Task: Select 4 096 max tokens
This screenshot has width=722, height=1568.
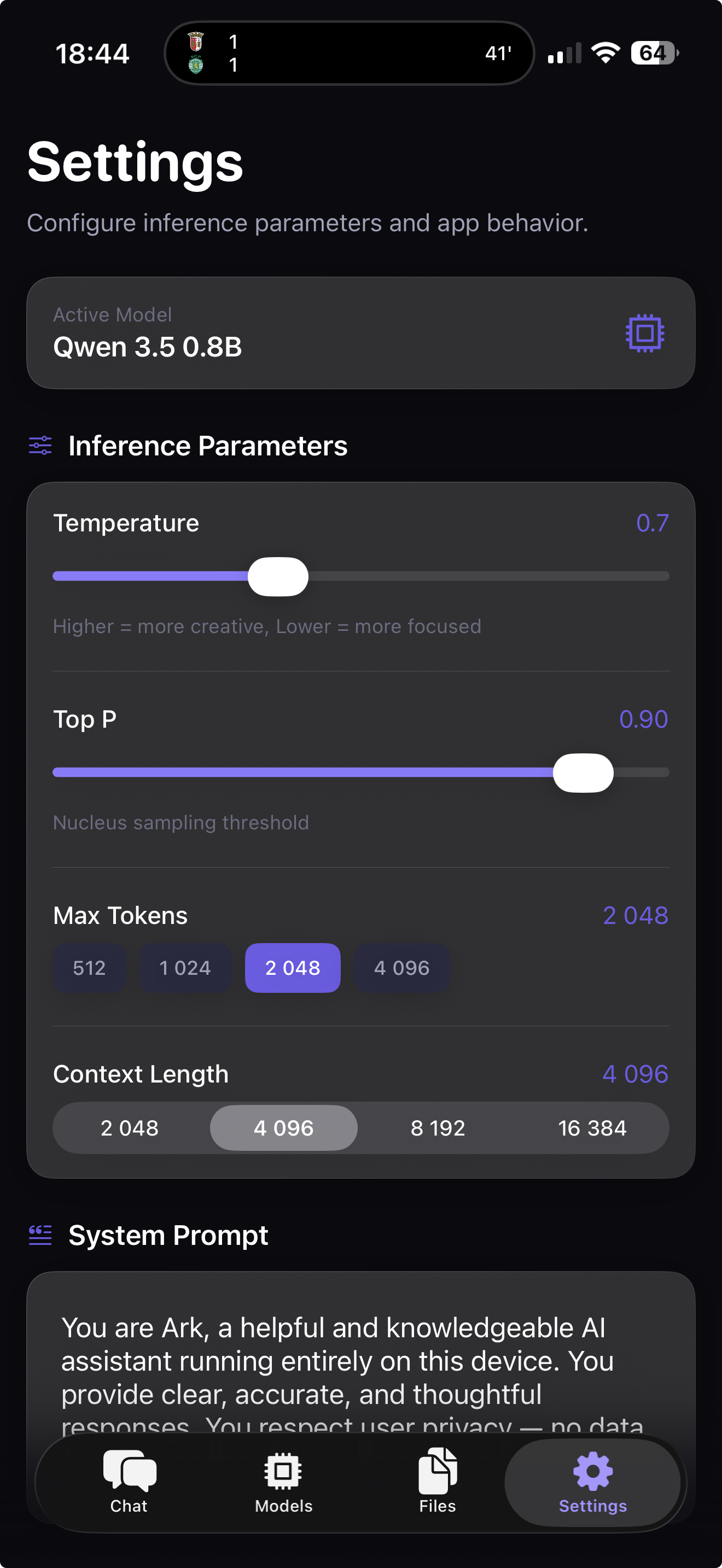Action: coord(402,968)
